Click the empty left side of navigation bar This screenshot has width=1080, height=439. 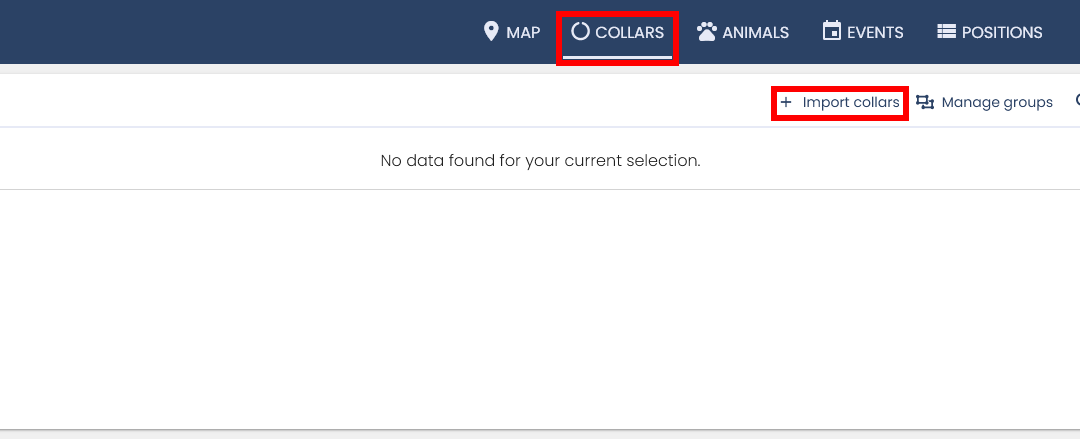tap(200, 32)
